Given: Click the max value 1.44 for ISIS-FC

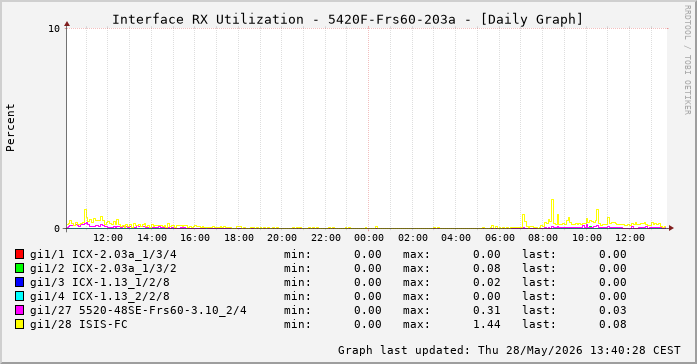Looking at the screenshot, I should click(x=487, y=324).
